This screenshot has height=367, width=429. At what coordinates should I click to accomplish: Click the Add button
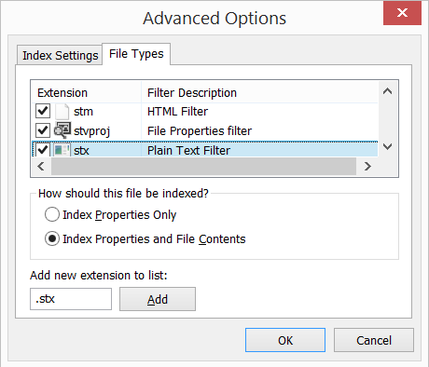(x=158, y=299)
